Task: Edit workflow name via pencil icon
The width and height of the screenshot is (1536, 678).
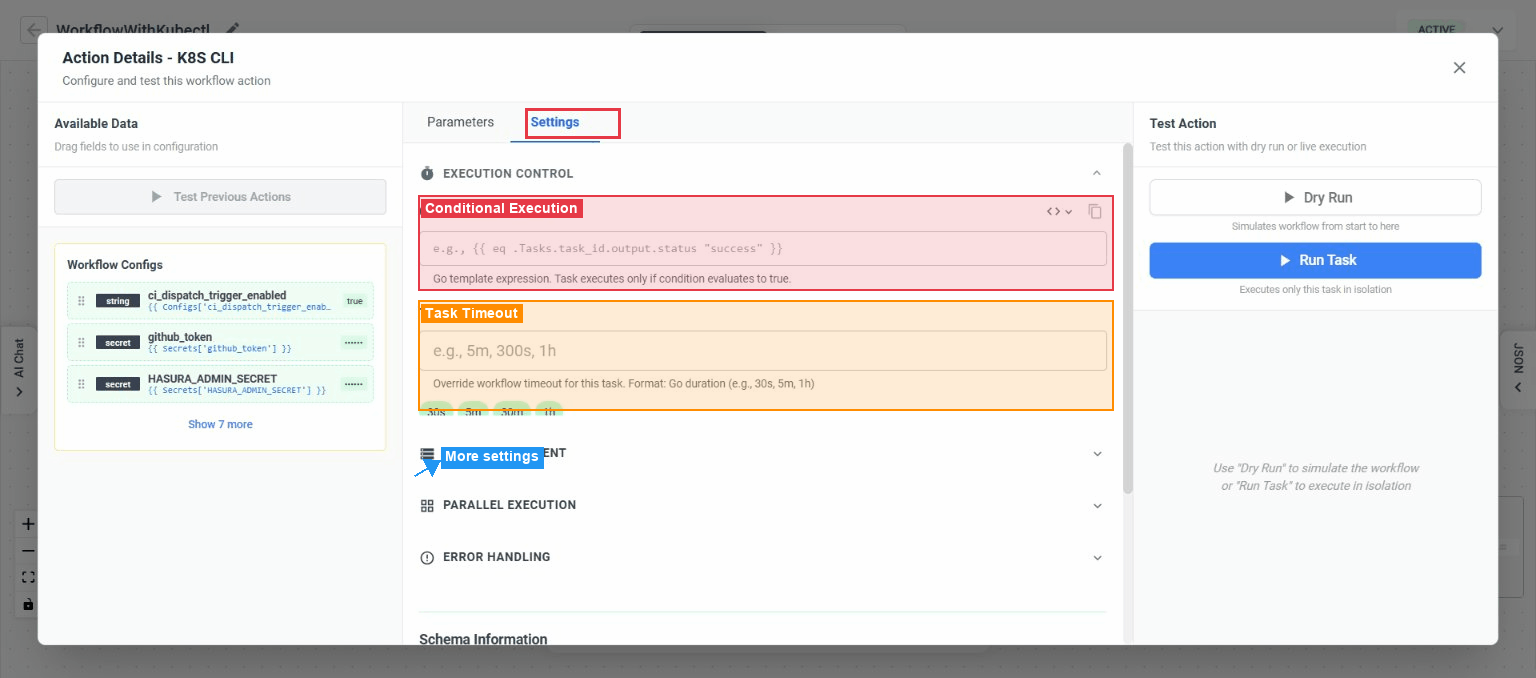Action: point(232,30)
